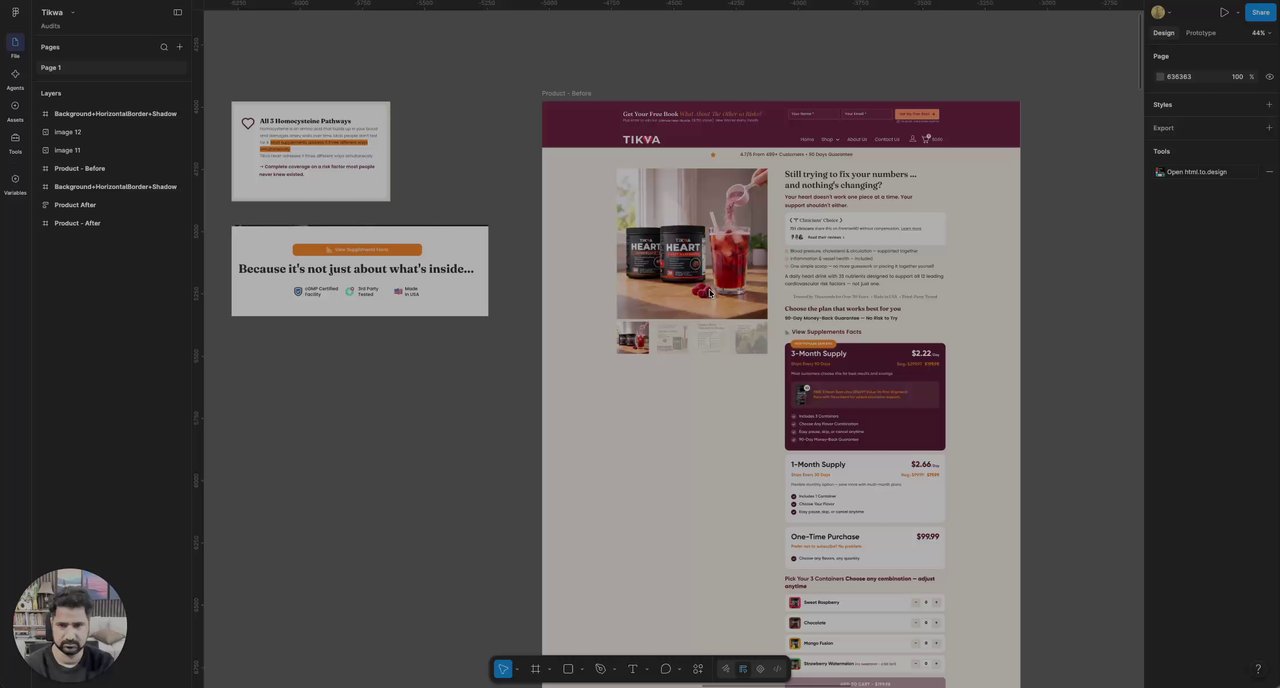1280x688 pixels.
Task: Open the shape tools dropdown chevron
Action: (x=582, y=669)
